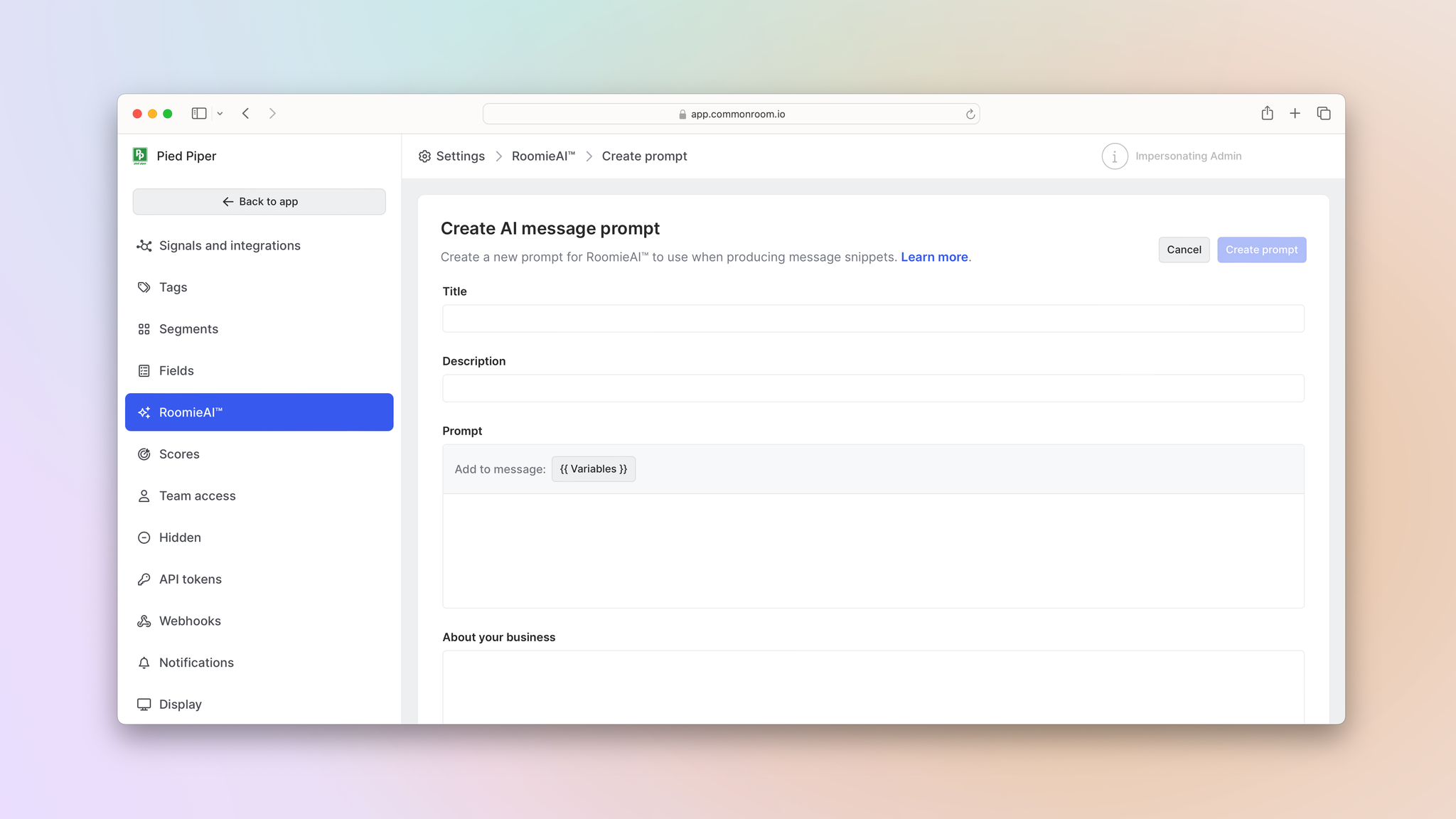Go back with the browser back arrow
The image size is (1456, 819).
tap(245, 114)
